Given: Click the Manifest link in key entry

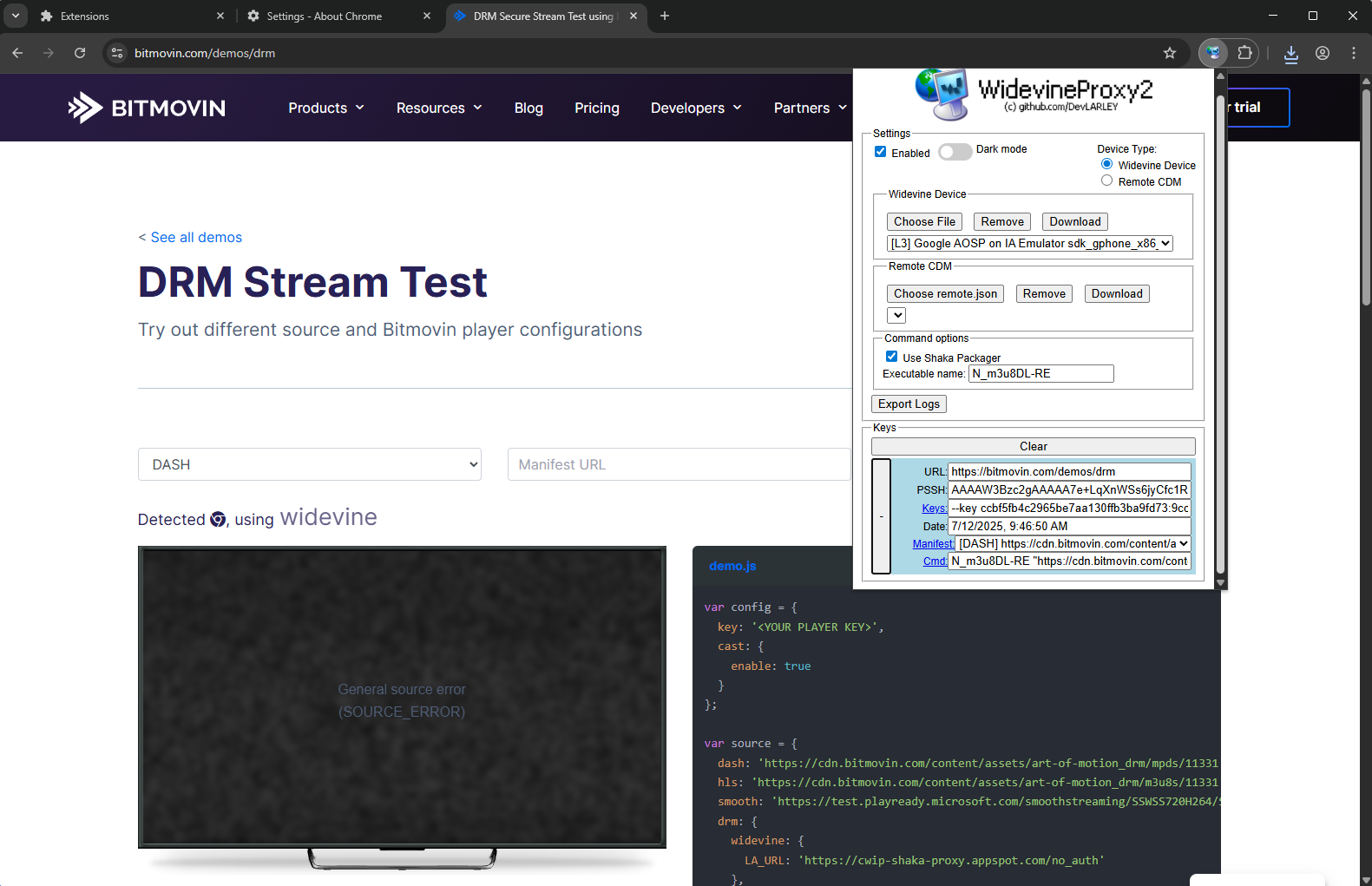Looking at the screenshot, I should [933, 544].
